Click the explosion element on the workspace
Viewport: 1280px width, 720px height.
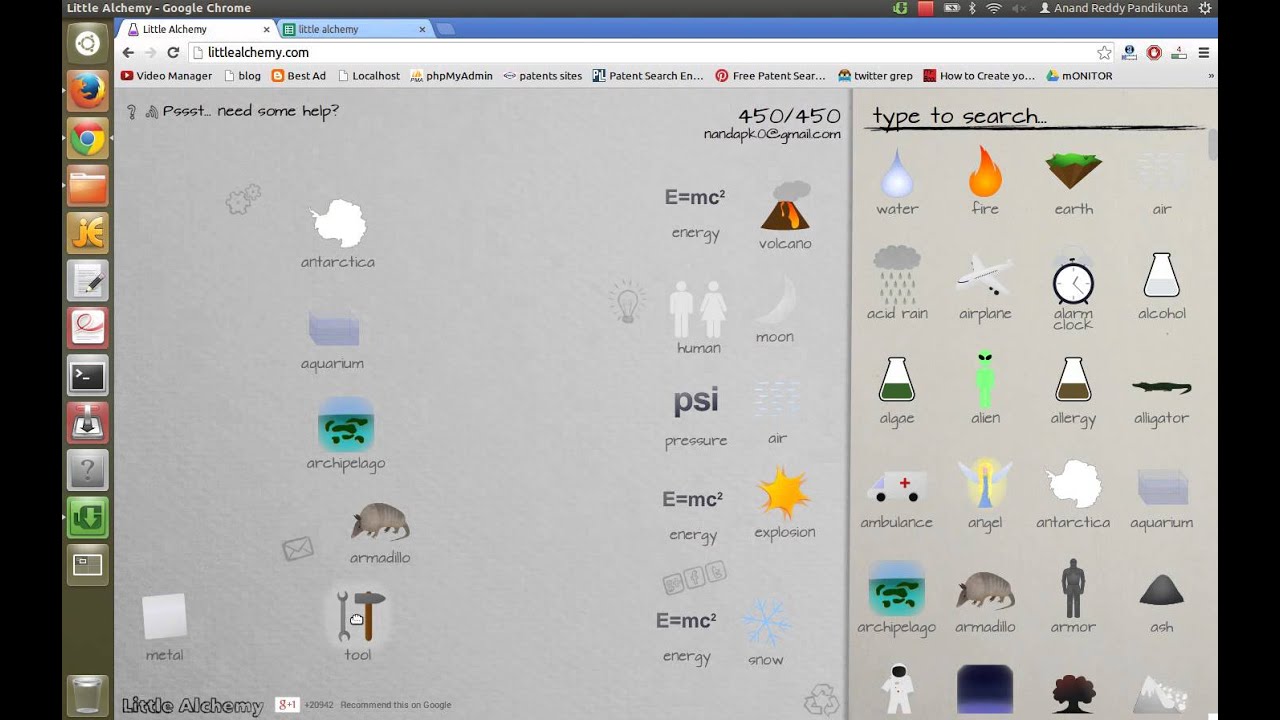(784, 494)
